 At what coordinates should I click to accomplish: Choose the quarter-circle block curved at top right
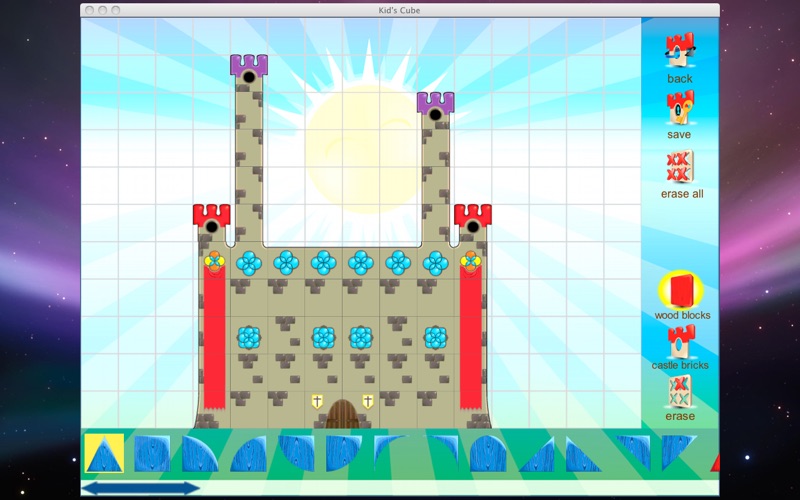[200, 453]
